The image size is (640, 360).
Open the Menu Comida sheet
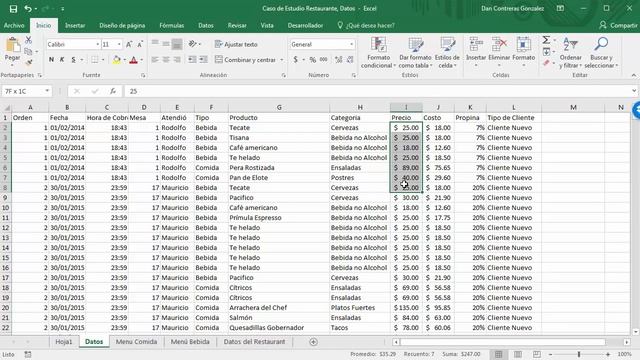tap(136, 342)
